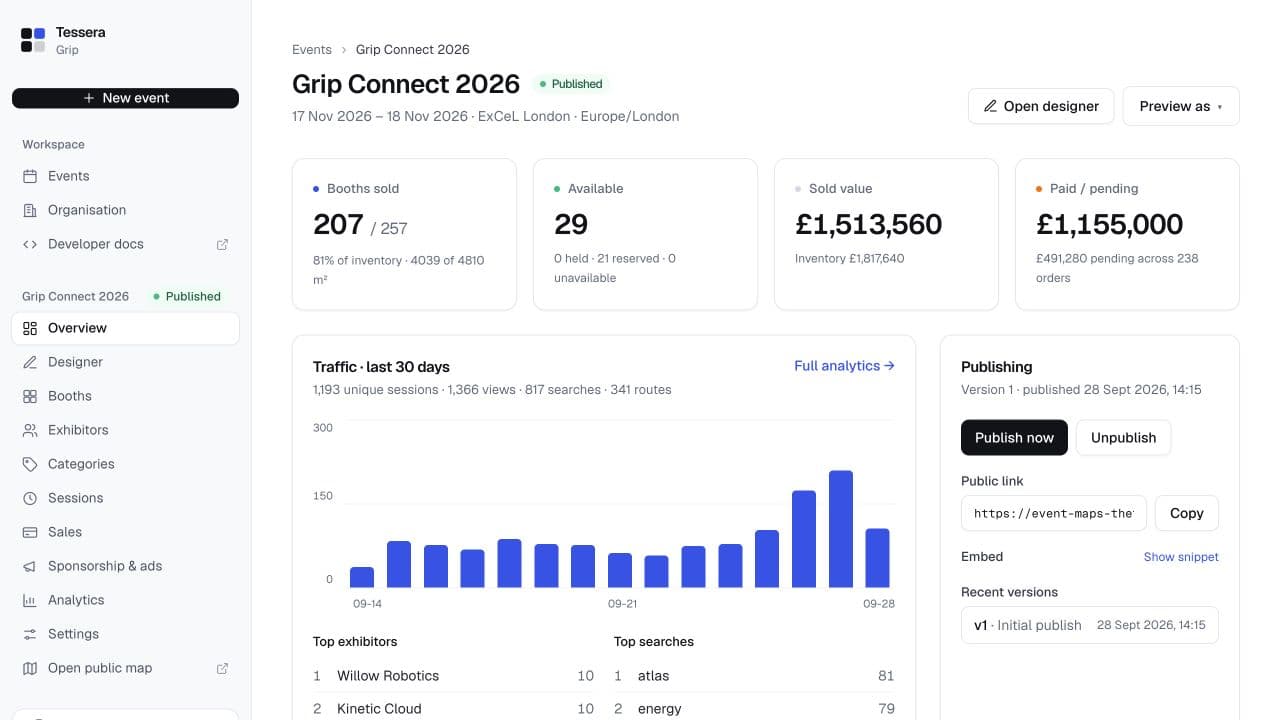The height and width of the screenshot is (720, 1280).
Task: Open the Exhibitors section
Action: [126, 430]
